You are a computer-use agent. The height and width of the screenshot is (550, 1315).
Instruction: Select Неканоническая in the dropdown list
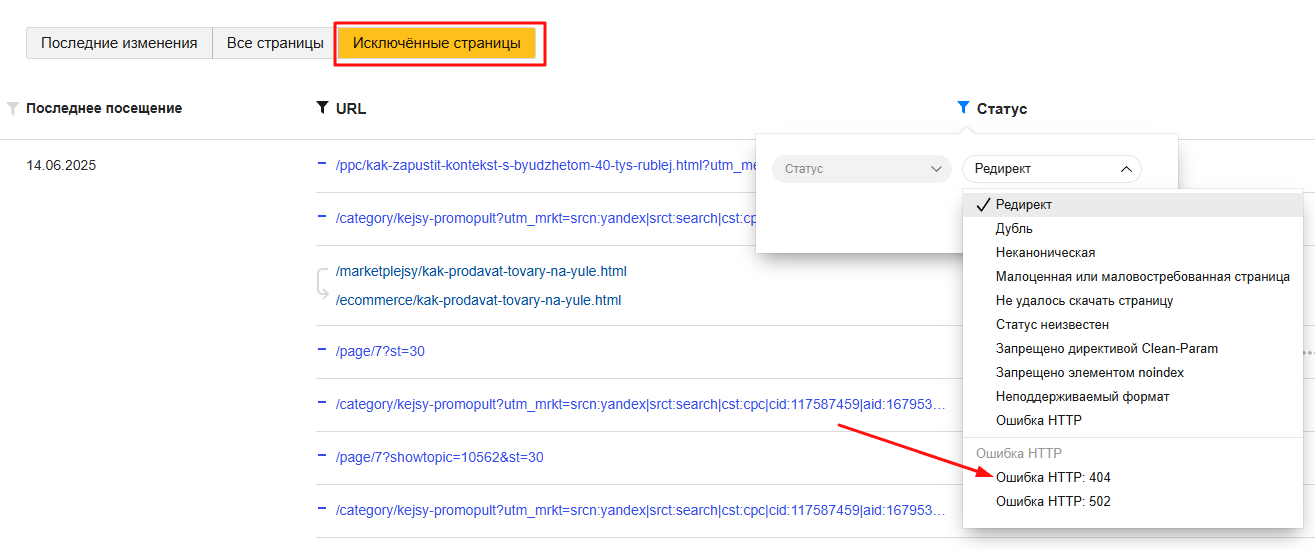1045,253
